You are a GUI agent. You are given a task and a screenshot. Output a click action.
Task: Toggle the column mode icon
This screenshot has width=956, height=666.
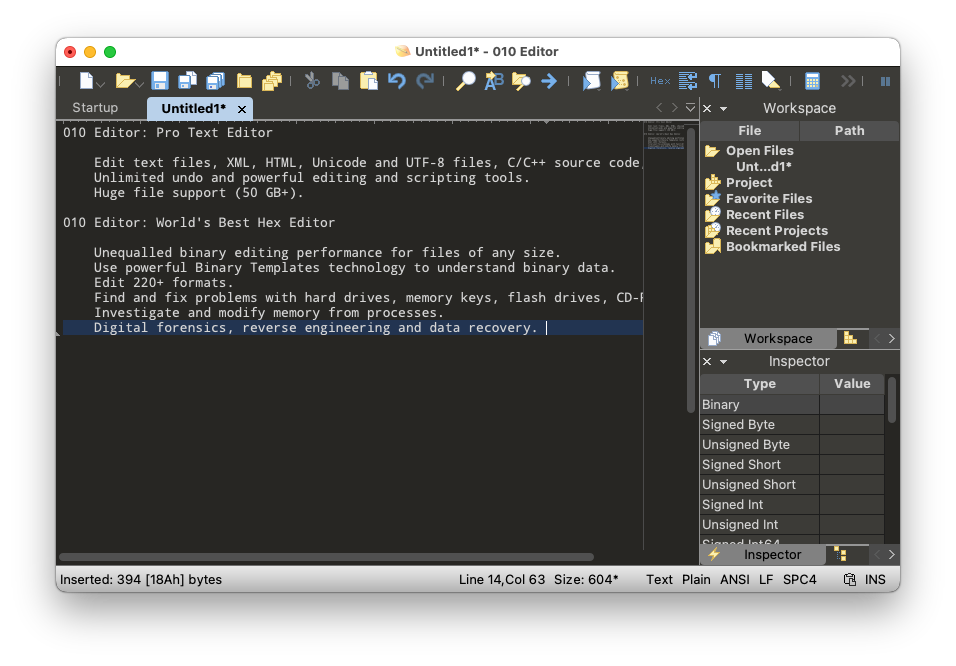[x=744, y=81]
